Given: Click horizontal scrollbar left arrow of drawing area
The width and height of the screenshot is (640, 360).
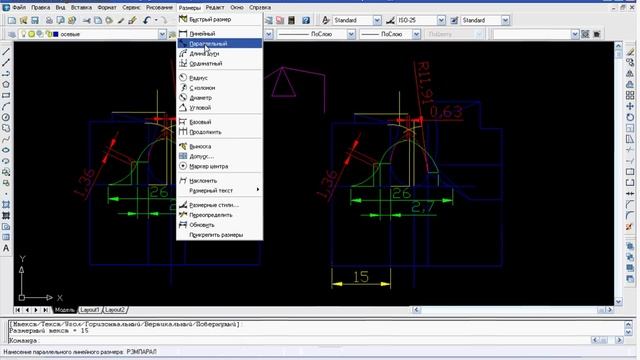Looking at the screenshot, I should coord(416,310).
